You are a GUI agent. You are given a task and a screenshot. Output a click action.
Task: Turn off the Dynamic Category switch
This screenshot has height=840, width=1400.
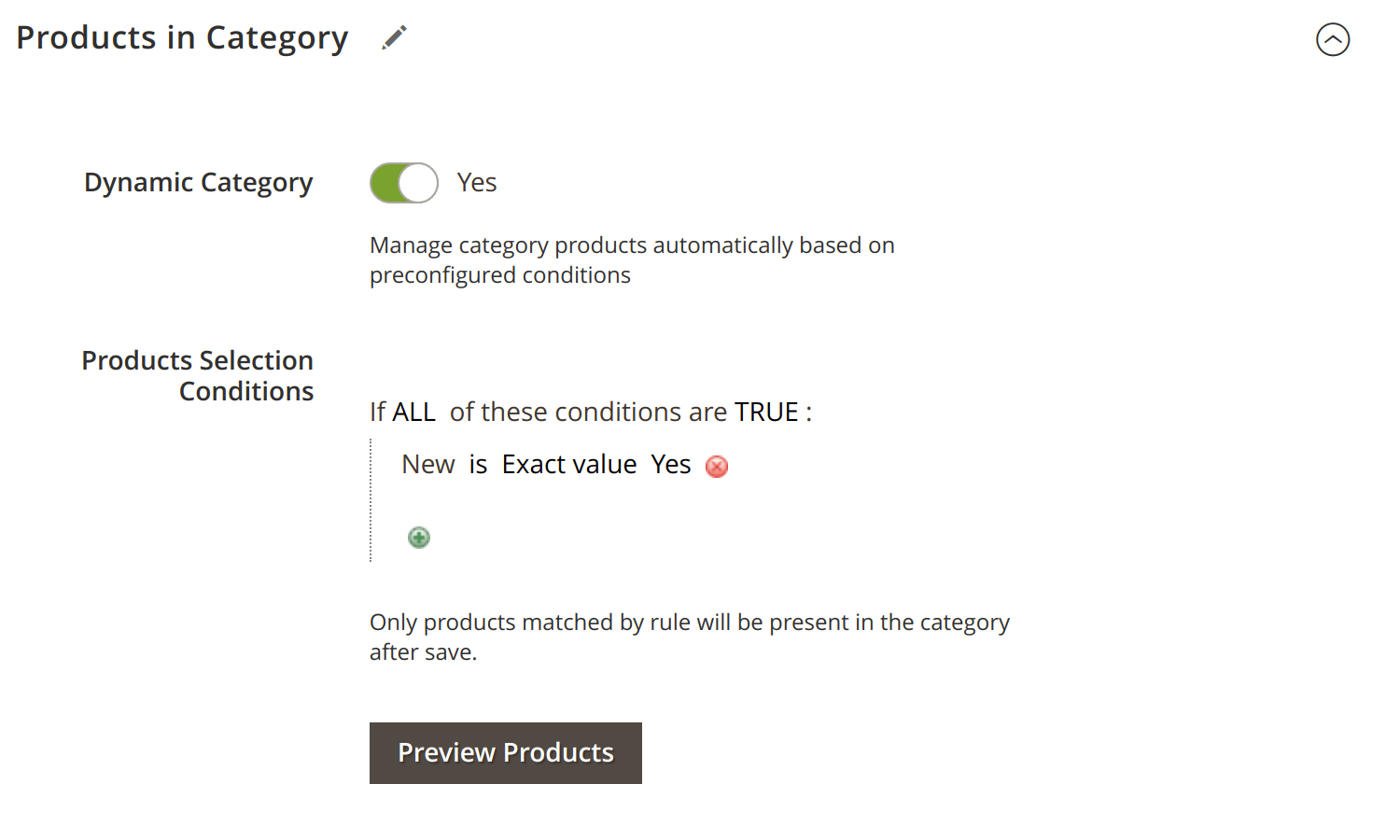click(404, 183)
